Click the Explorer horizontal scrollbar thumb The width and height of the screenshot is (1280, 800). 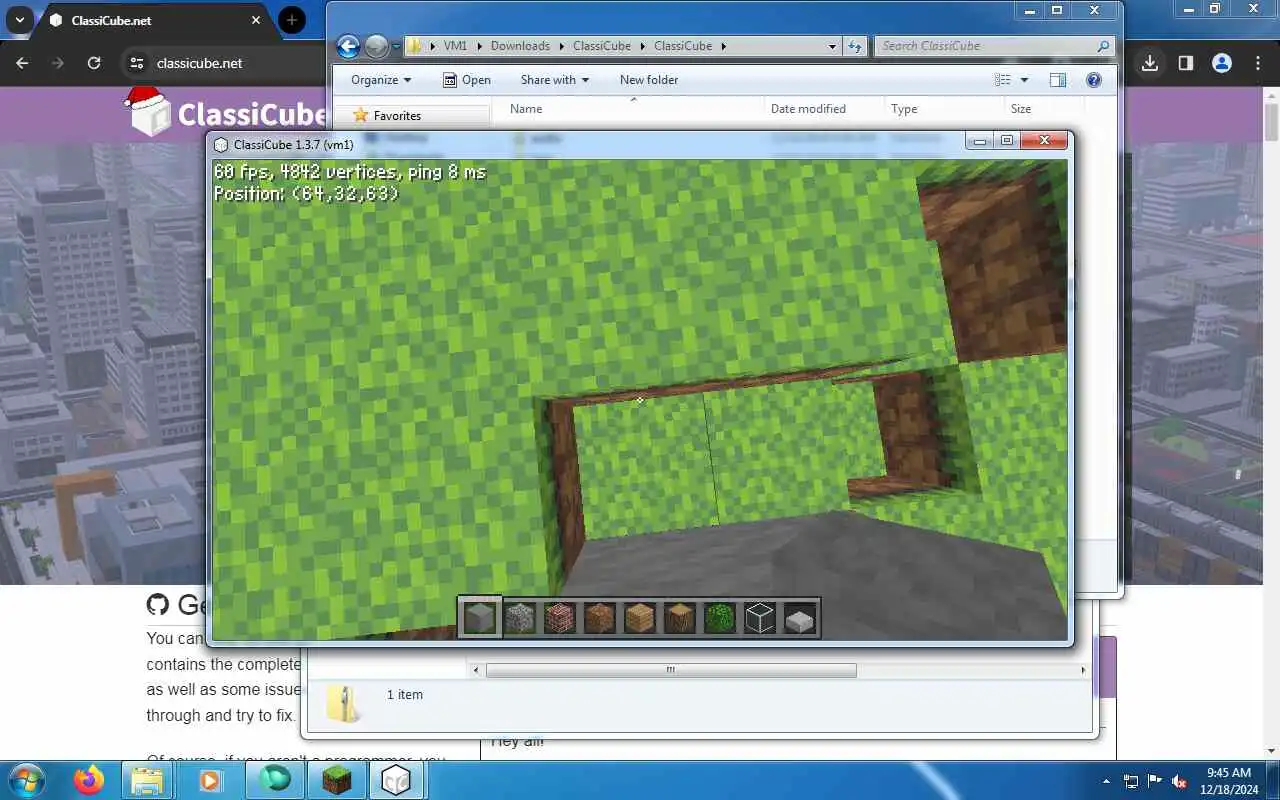coord(671,670)
